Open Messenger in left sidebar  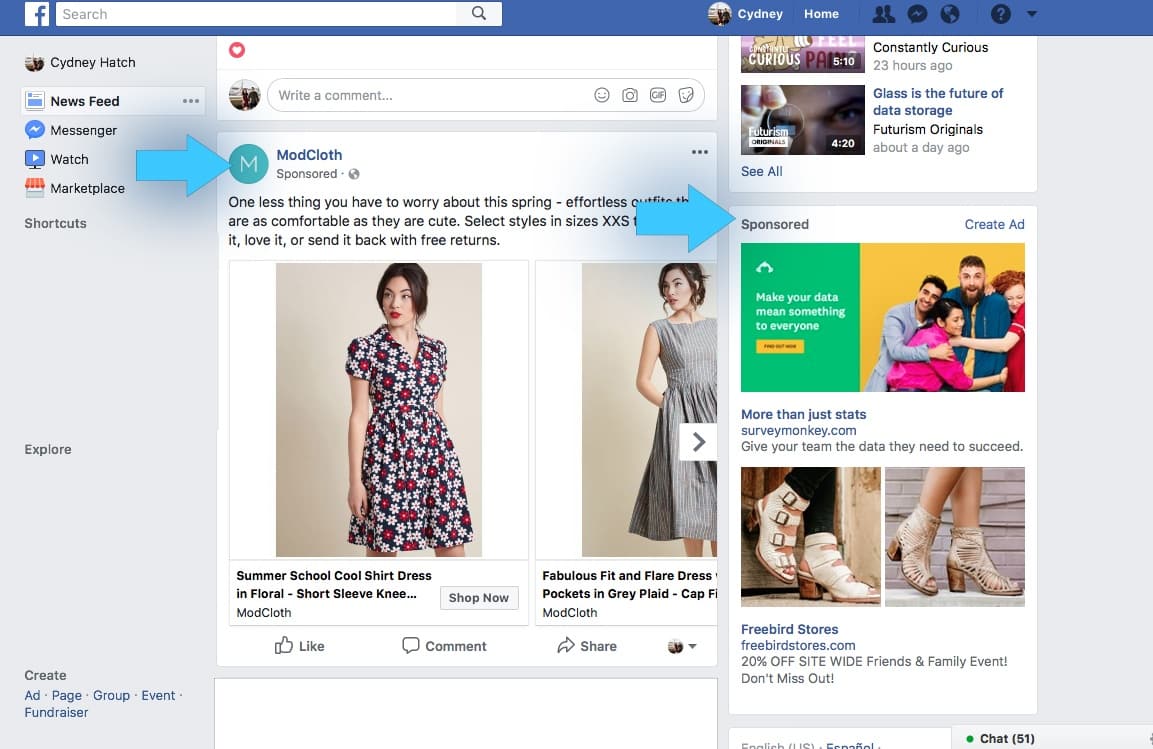71,130
